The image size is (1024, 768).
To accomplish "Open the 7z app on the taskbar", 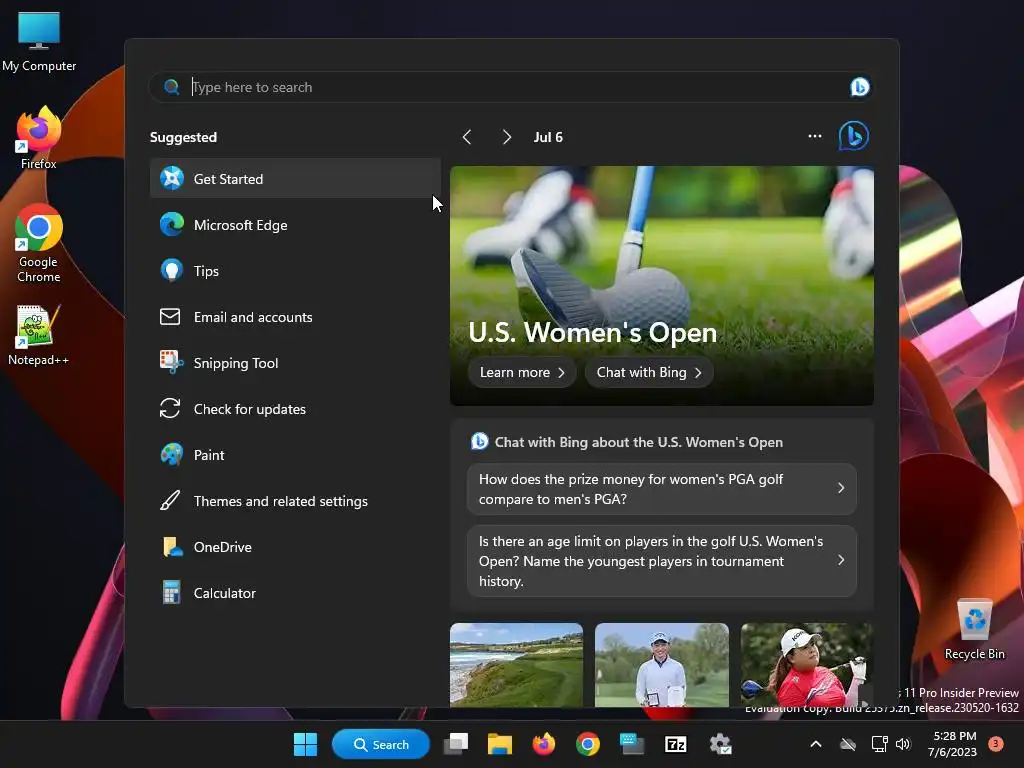I will click(675, 744).
